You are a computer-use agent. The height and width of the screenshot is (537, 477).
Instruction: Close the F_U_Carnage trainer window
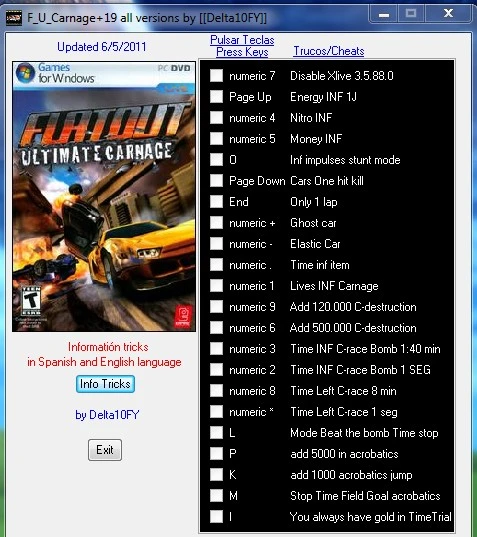coord(448,14)
